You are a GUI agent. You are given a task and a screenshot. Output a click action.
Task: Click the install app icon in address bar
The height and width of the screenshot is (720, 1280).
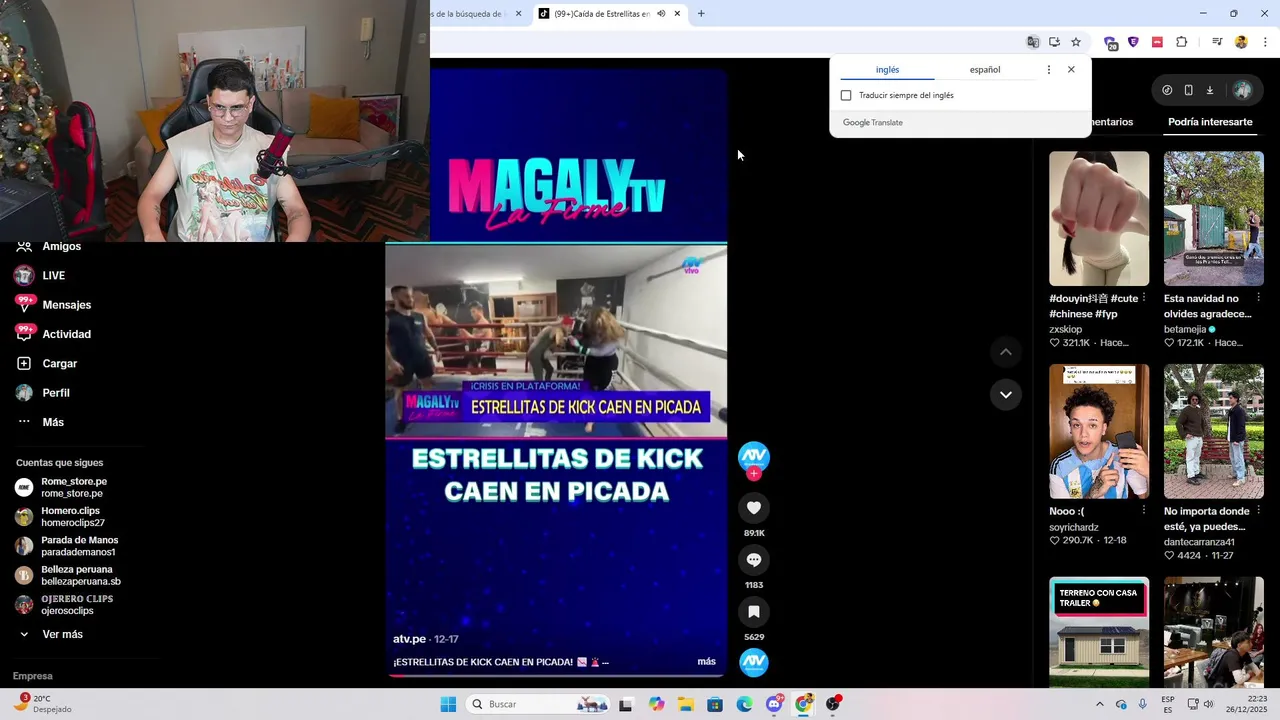(1054, 42)
